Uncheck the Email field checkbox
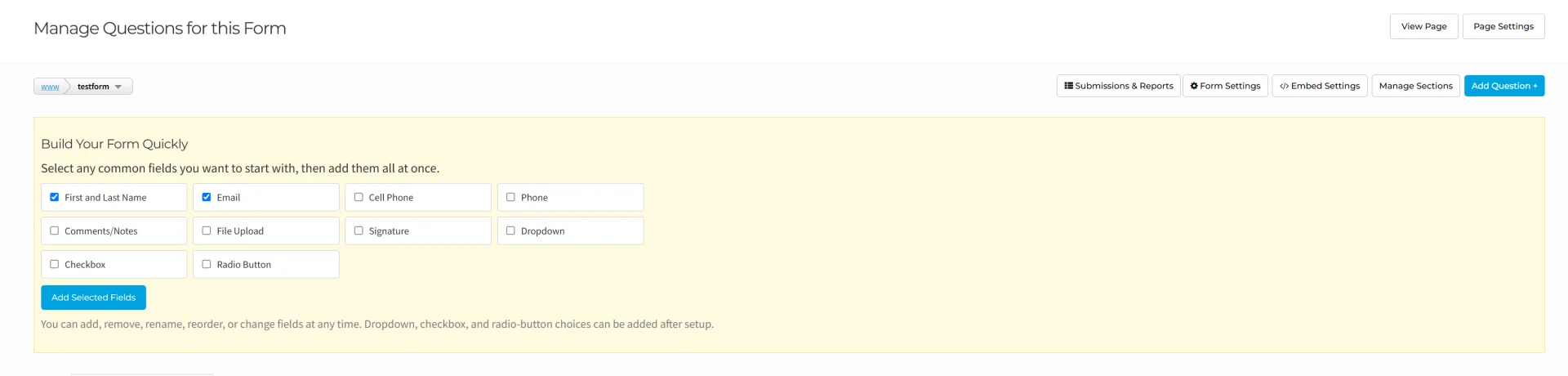1568x376 pixels. pos(207,197)
